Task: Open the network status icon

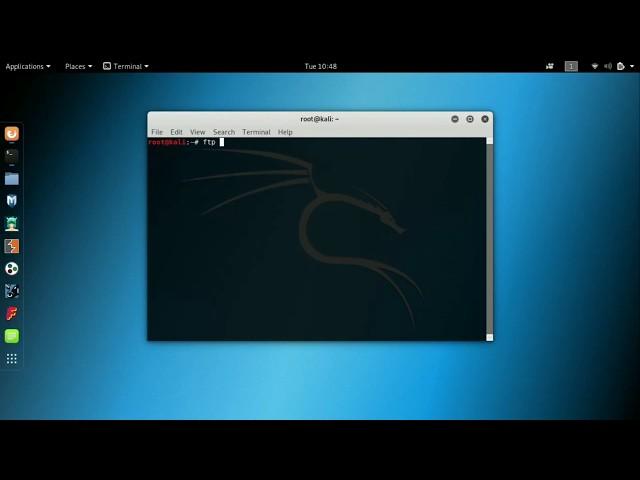Action: pos(595,66)
